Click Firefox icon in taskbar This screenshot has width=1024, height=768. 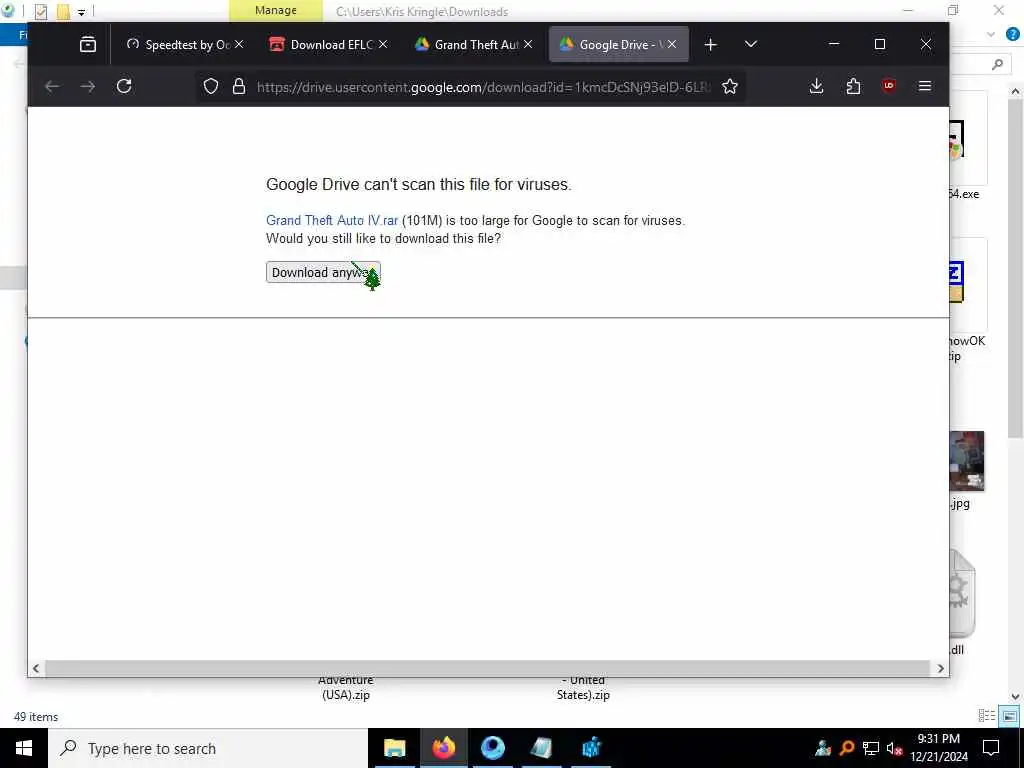pyautogui.click(x=443, y=748)
